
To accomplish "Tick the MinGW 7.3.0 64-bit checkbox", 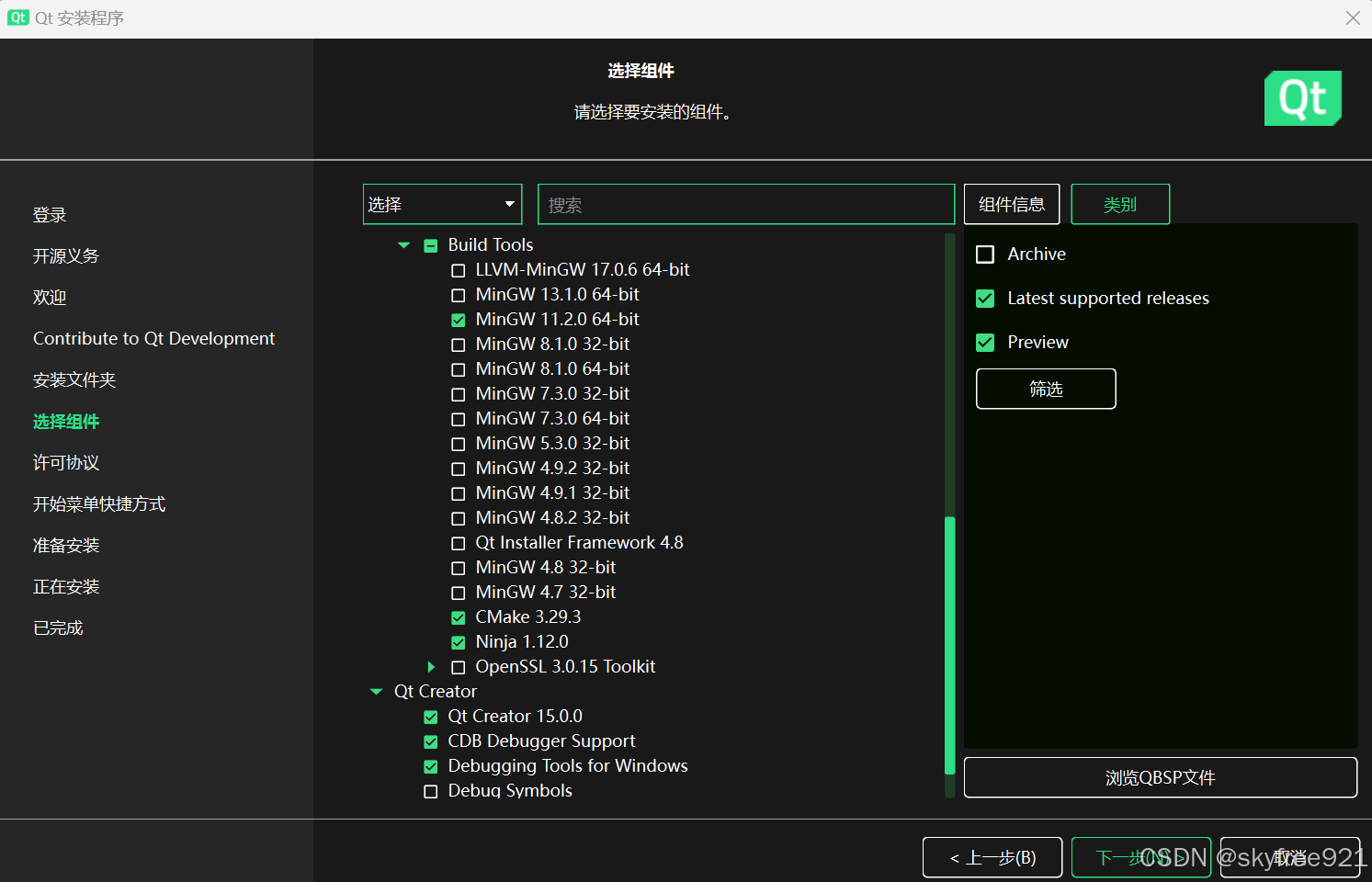I will [x=459, y=419].
